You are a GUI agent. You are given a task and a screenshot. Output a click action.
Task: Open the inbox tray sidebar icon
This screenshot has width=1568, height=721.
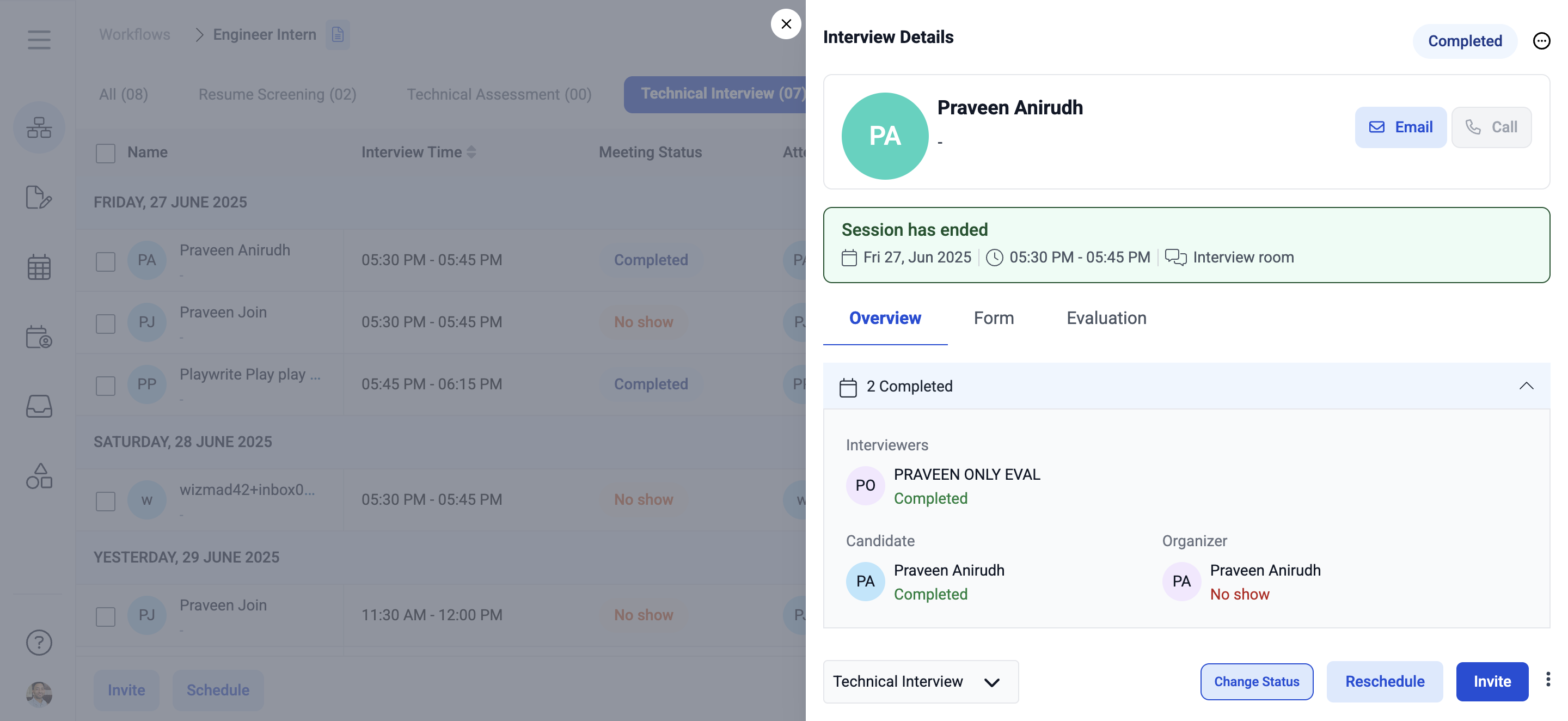(x=39, y=406)
